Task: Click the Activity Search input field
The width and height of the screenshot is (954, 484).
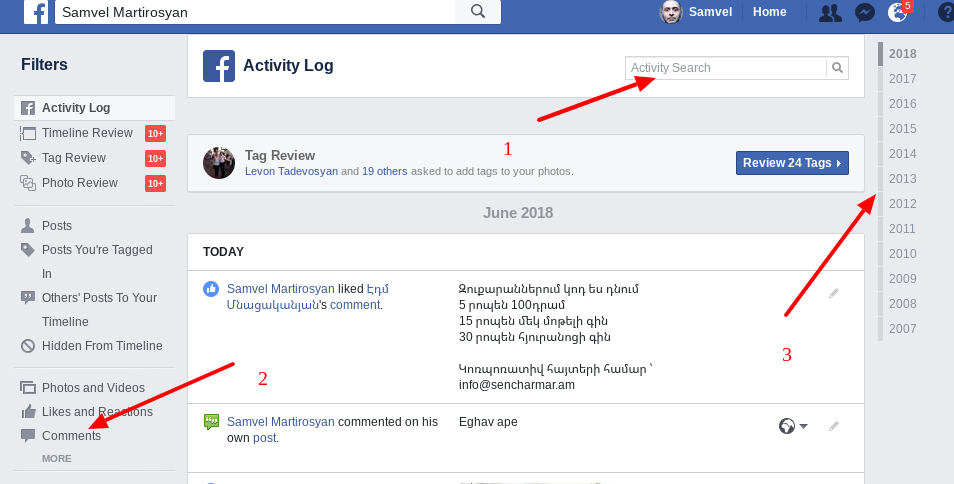Action: pyautogui.click(x=726, y=67)
